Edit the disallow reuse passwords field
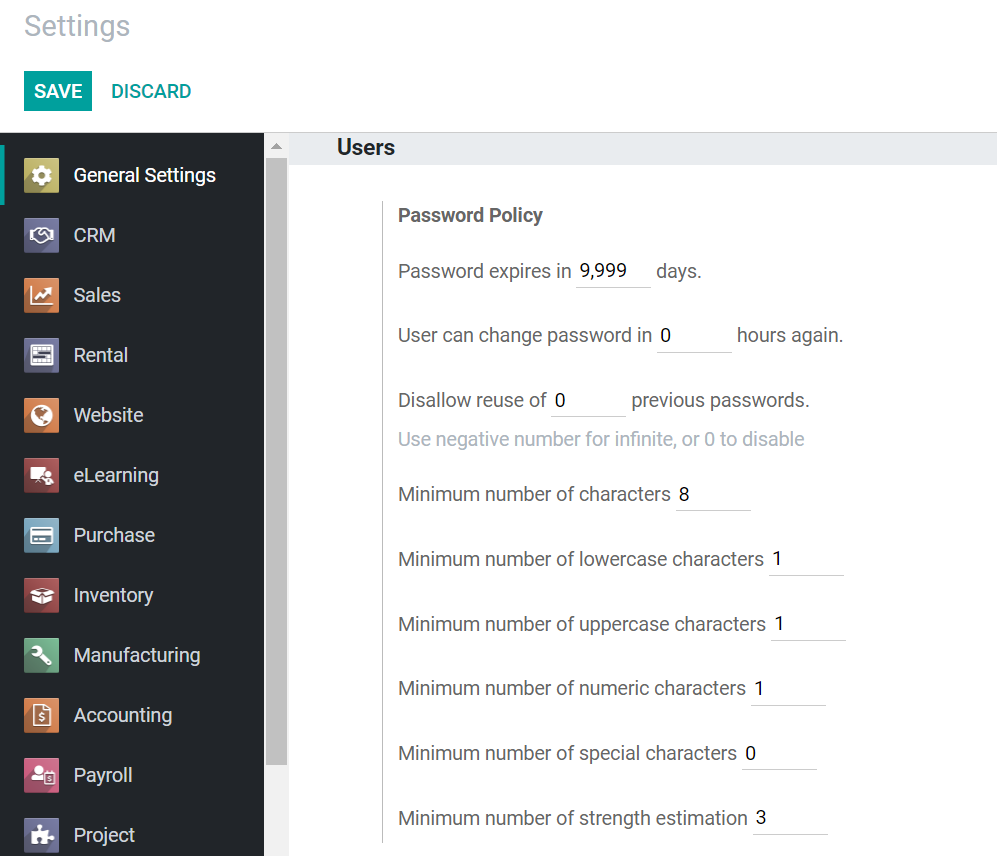Screen dimensions: 997x856 588,401
